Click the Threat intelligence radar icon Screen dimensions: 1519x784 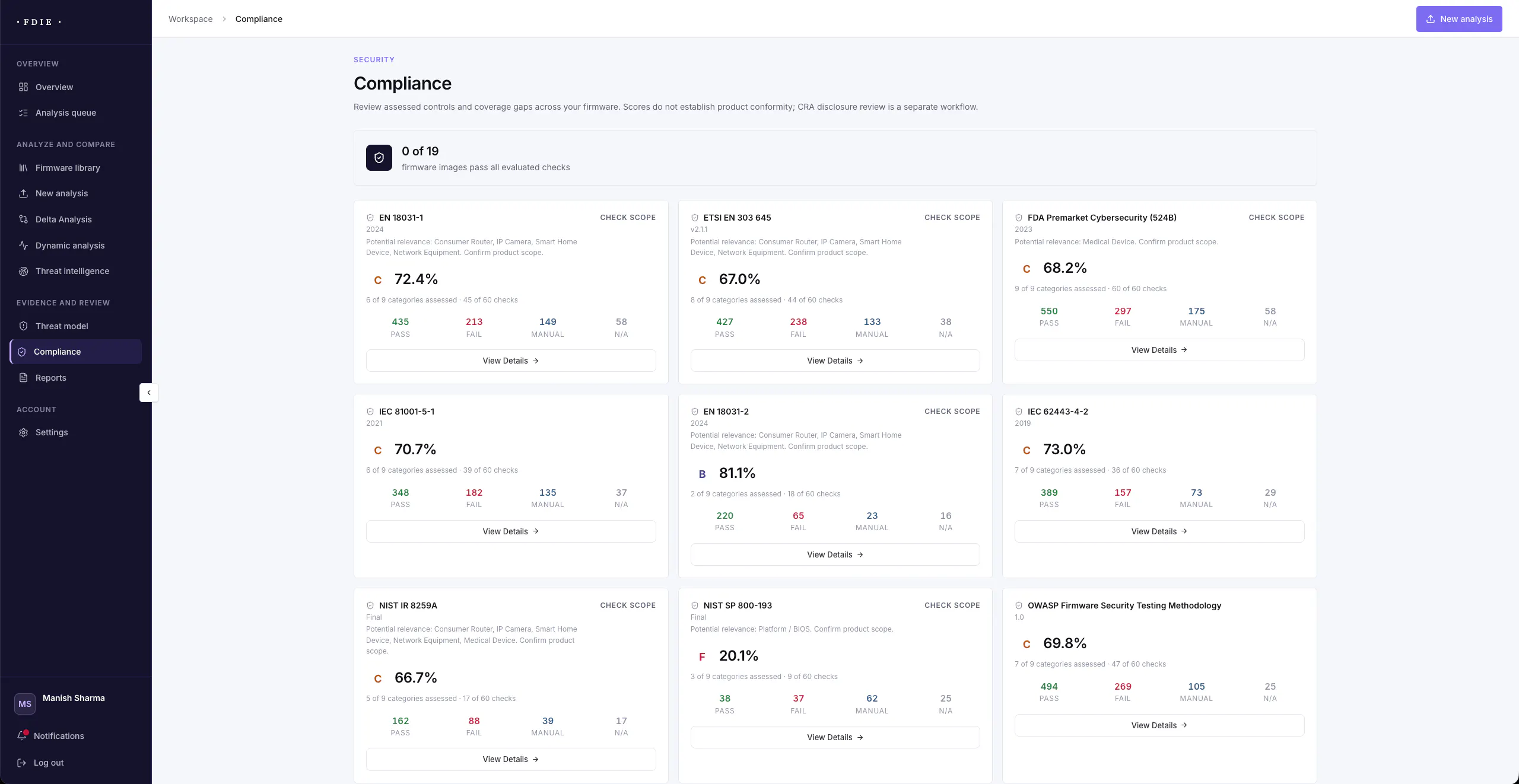tap(23, 271)
